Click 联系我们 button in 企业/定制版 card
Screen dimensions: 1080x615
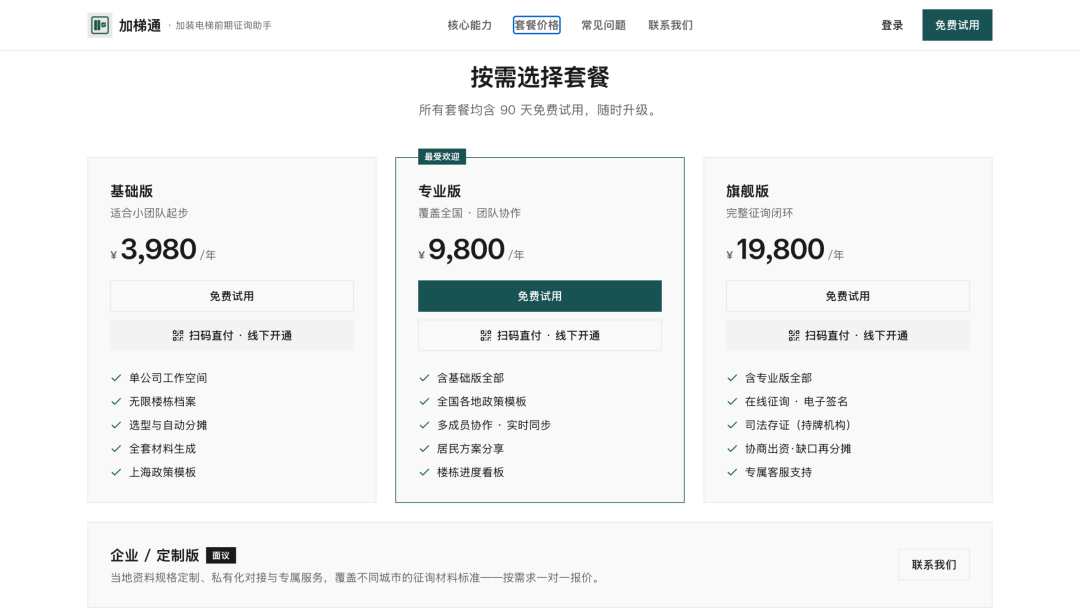coord(934,565)
